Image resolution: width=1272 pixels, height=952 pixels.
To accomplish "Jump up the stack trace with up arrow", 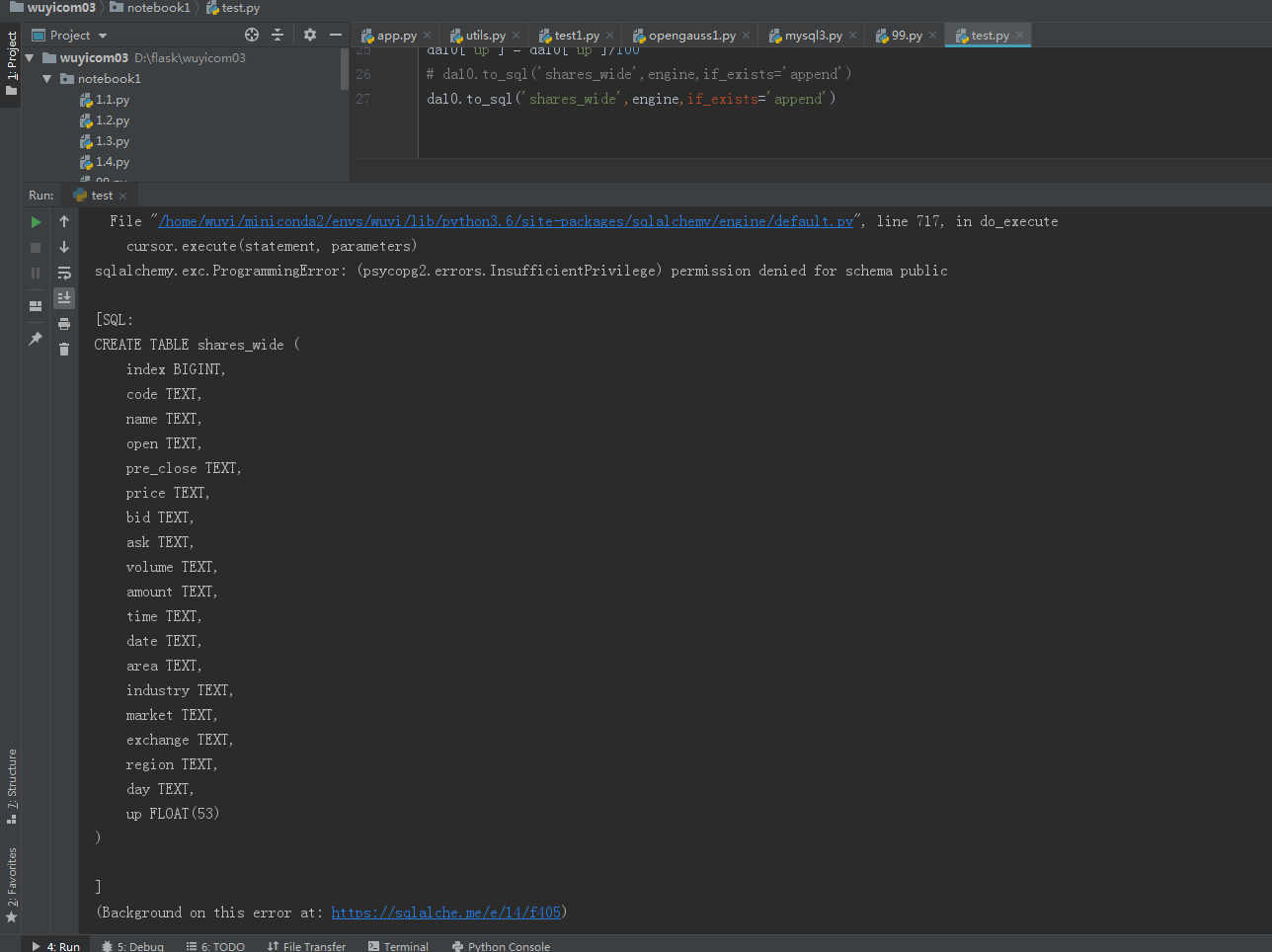I will tap(64, 222).
